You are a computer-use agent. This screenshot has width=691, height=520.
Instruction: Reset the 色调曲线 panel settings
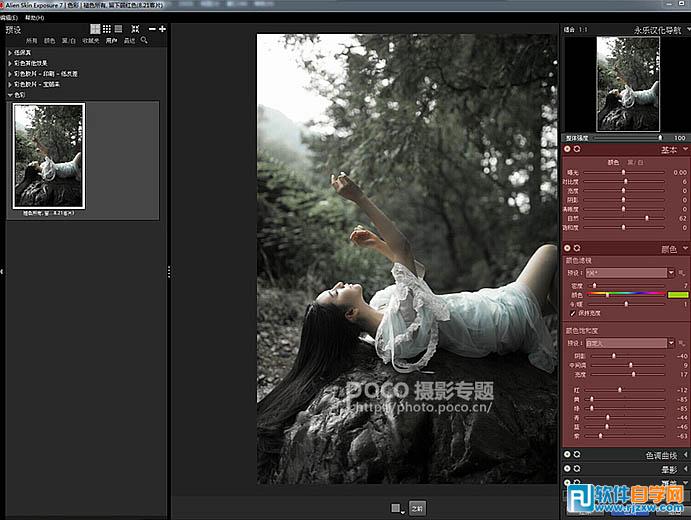pyautogui.click(x=577, y=454)
